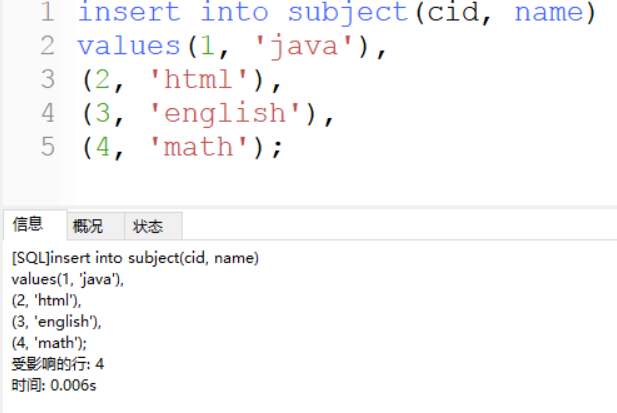This screenshot has height=413, width=617.
Task: Click line number 5 in the gutter
Action: [x=48, y=147]
